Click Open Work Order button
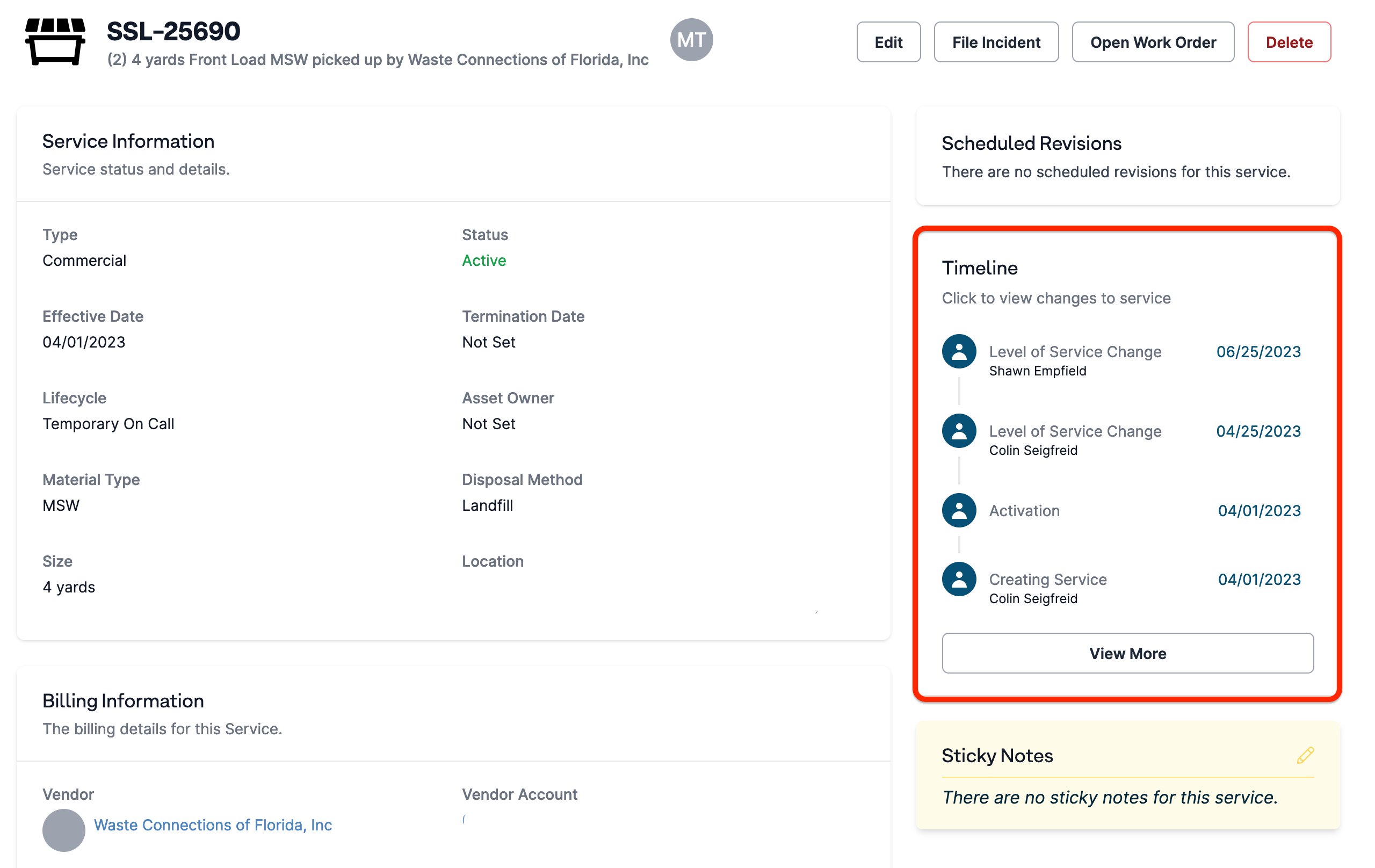Viewport: 1375px width, 868px height. click(x=1152, y=42)
